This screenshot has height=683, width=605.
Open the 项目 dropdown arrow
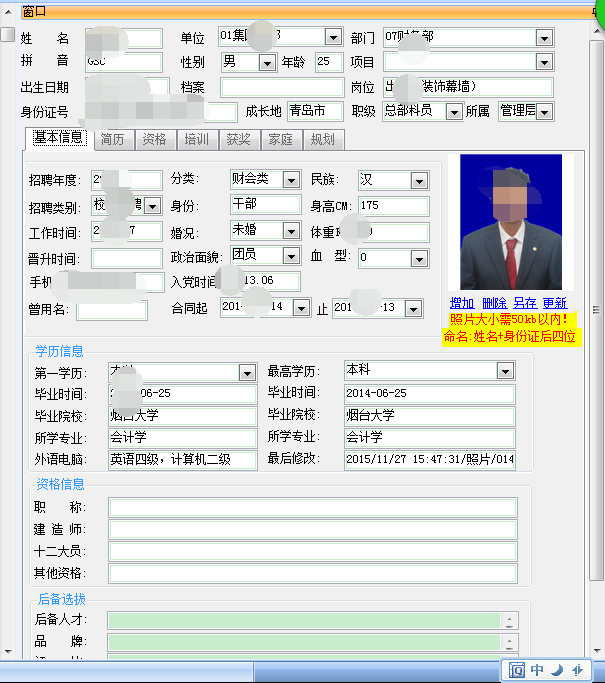pos(544,63)
